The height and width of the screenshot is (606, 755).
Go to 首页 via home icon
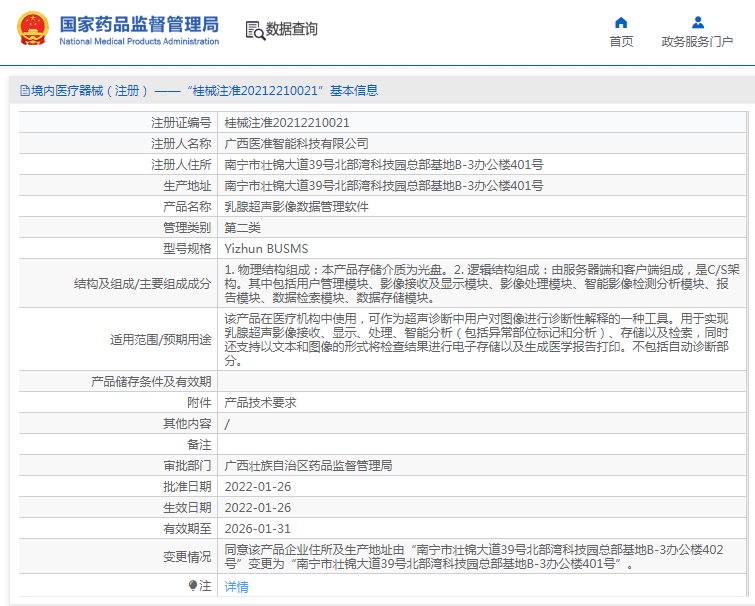coord(621,23)
